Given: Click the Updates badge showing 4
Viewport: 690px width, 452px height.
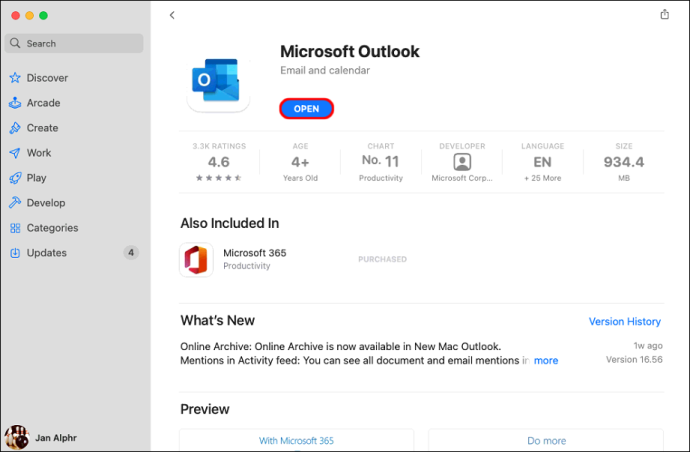Looking at the screenshot, I should coord(131,253).
